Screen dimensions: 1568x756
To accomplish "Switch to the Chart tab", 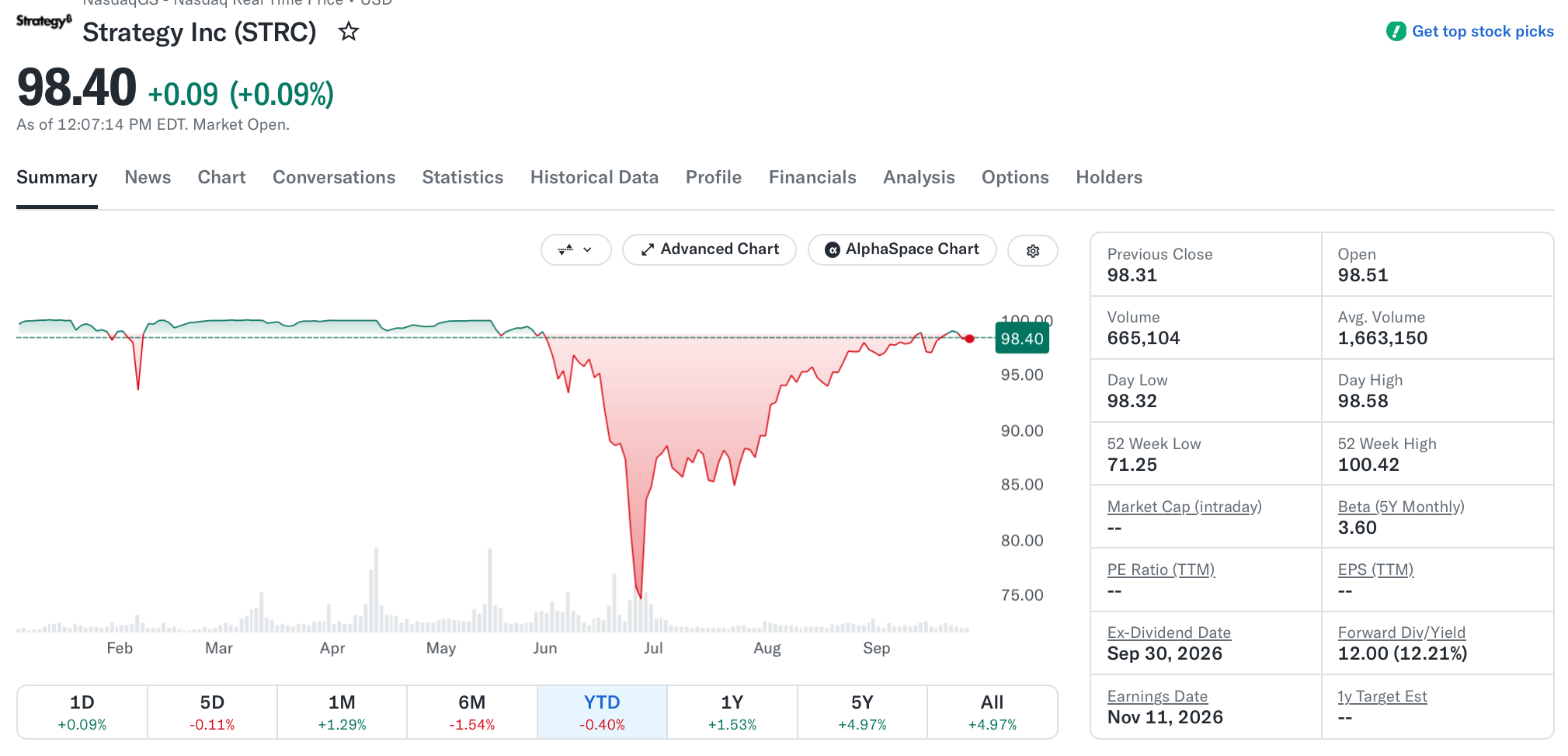I will click(x=221, y=177).
